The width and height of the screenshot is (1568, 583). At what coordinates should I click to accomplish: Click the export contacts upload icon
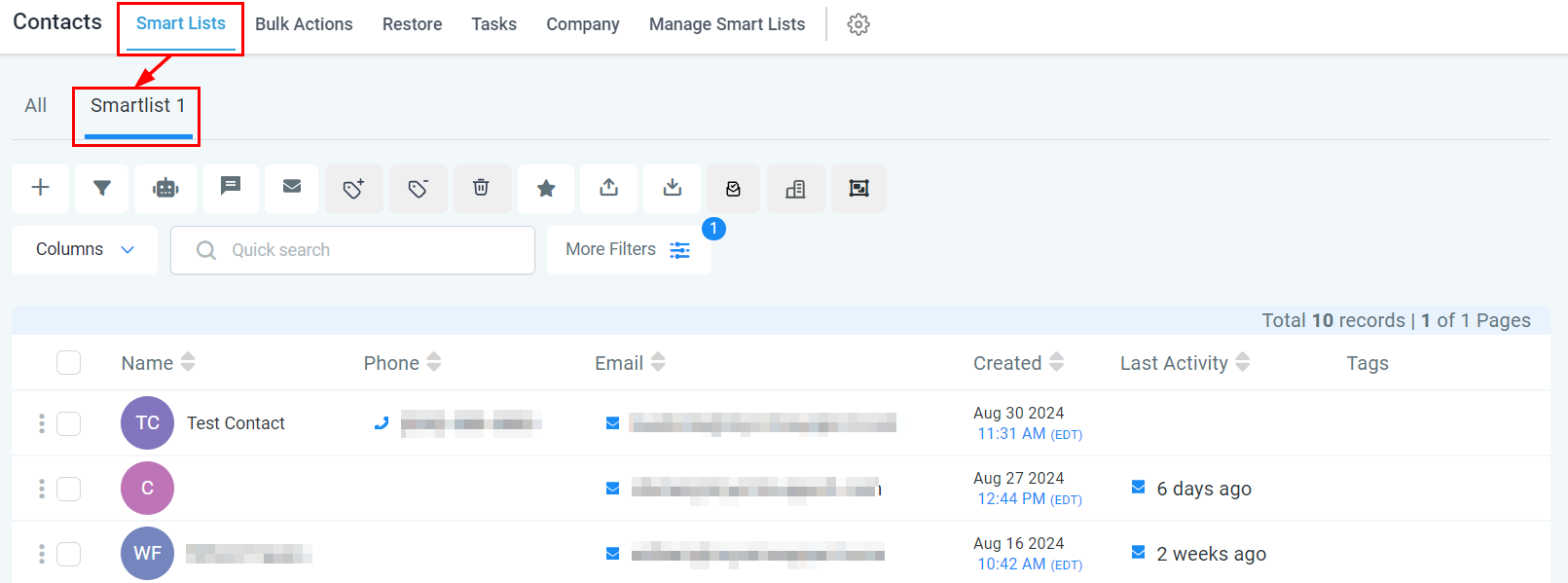click(x=609, y=188)
